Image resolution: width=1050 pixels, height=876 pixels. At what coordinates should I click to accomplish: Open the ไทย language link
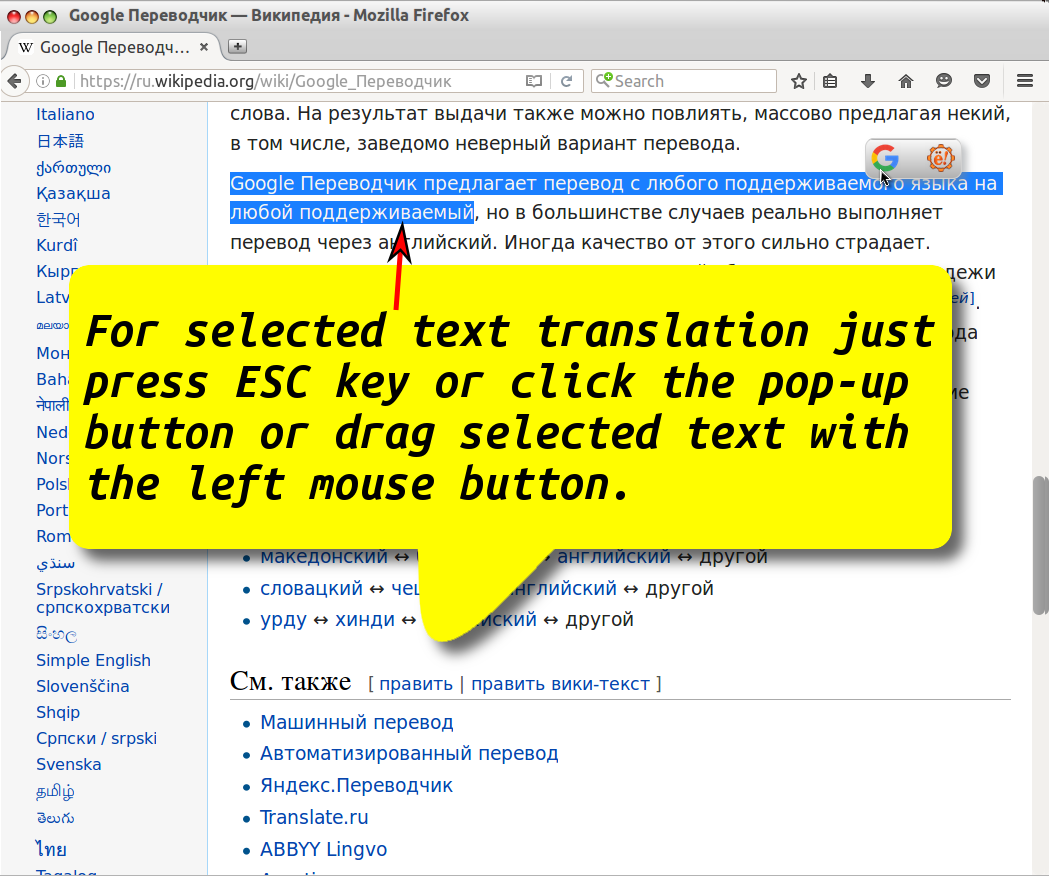point(51,849)
